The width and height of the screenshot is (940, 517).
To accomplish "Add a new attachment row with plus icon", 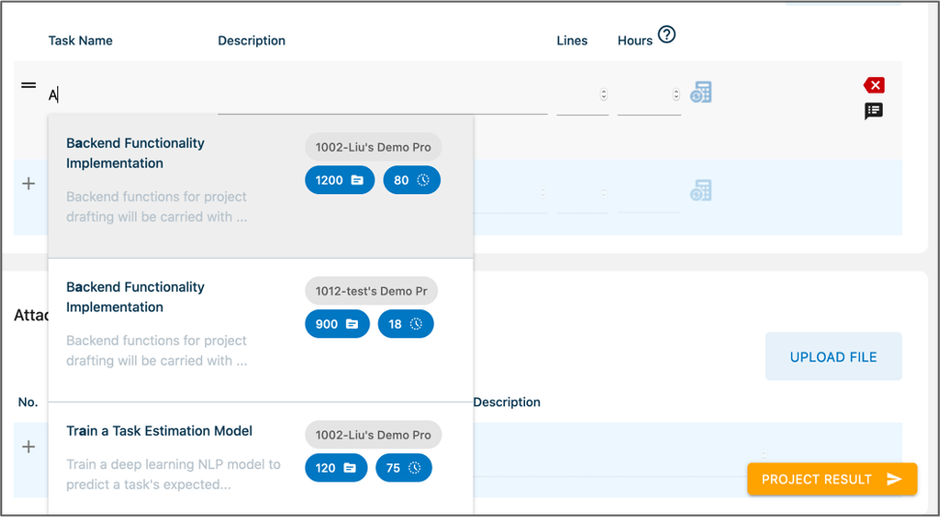I will click(29, 447).
